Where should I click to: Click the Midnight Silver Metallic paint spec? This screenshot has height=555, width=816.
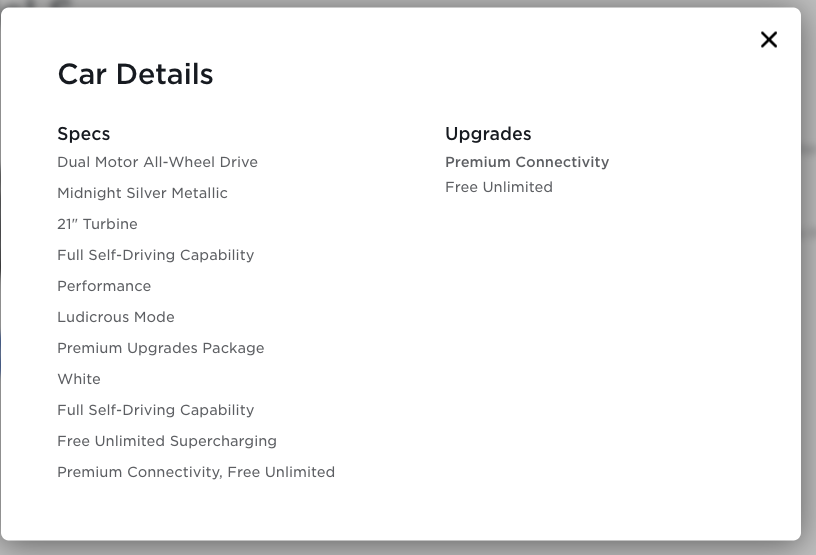point(142,193)
